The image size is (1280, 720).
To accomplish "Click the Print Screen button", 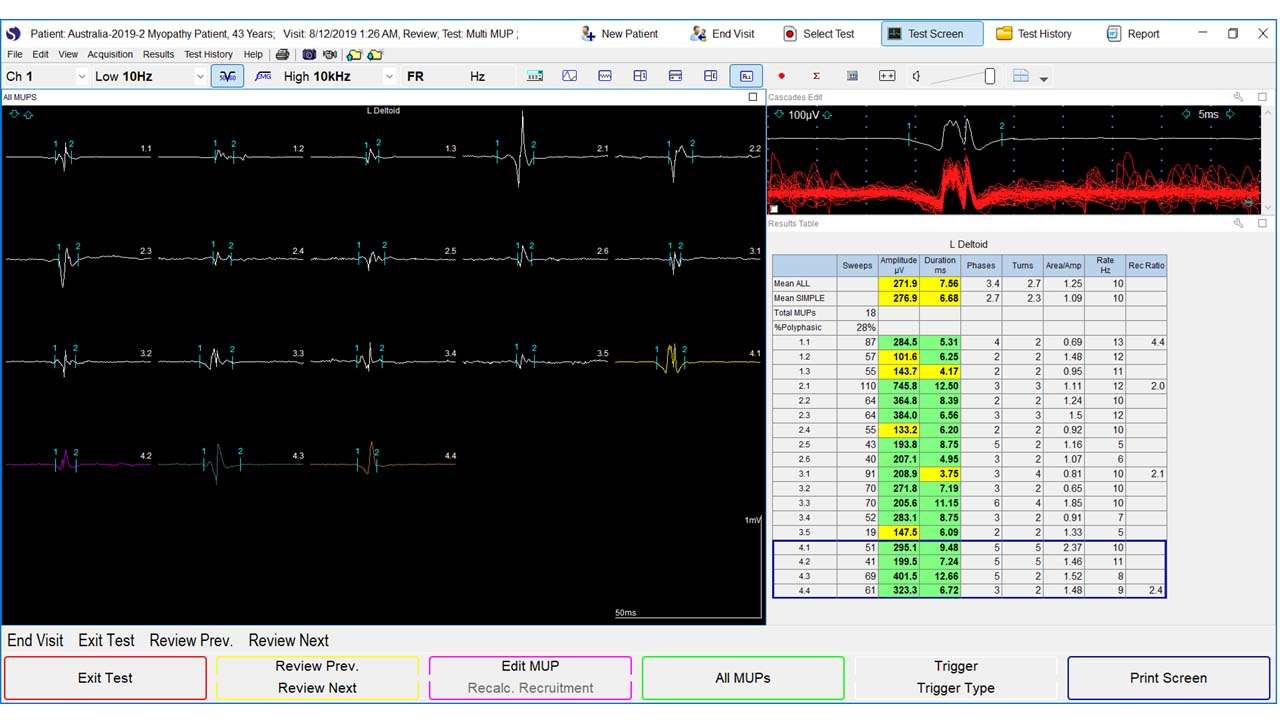I will click(x=1168, y=678).
